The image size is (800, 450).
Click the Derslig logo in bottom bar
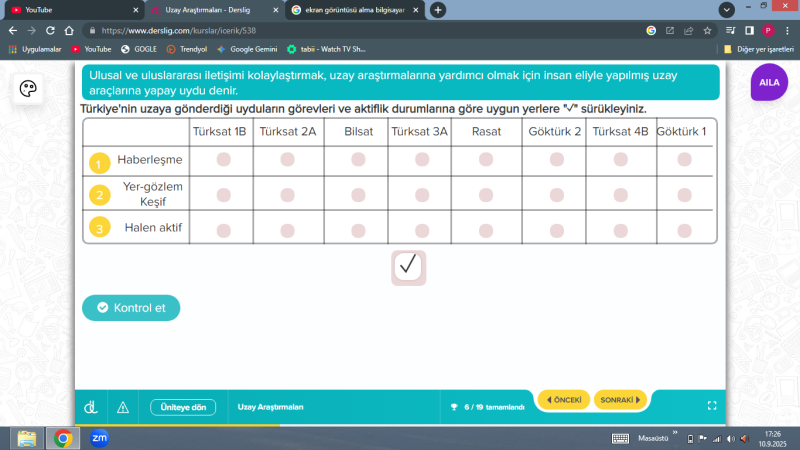point(90,407)
